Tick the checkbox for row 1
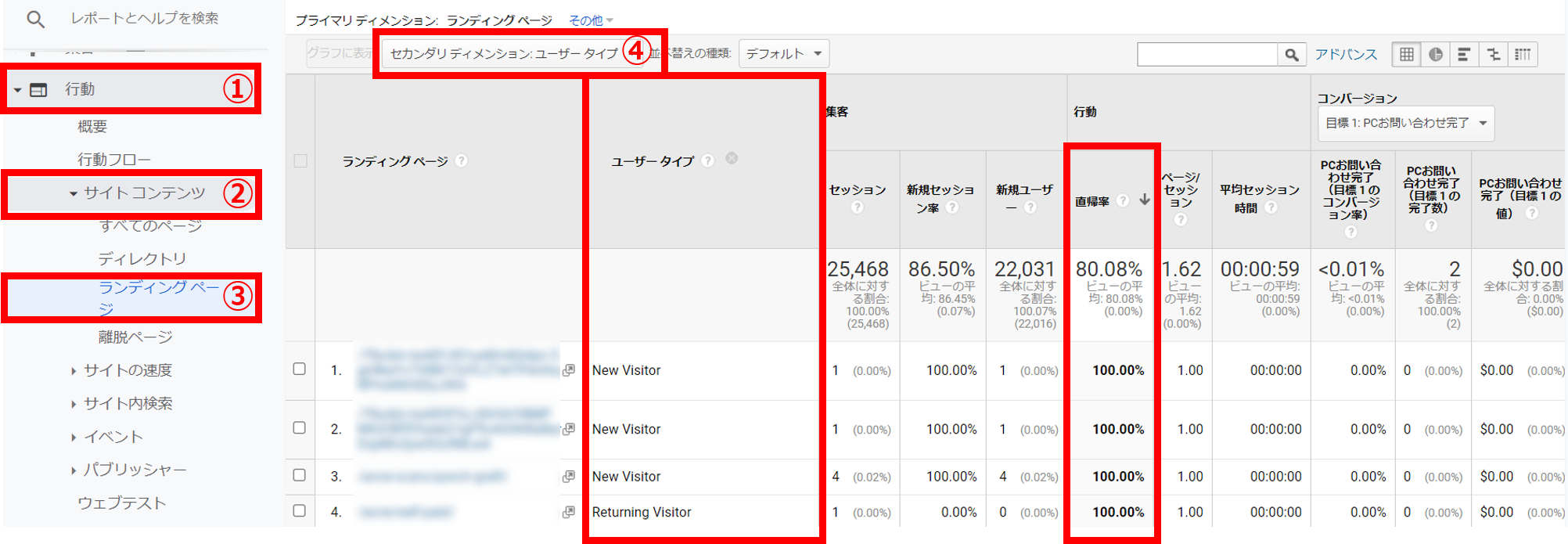 point(299,369)
